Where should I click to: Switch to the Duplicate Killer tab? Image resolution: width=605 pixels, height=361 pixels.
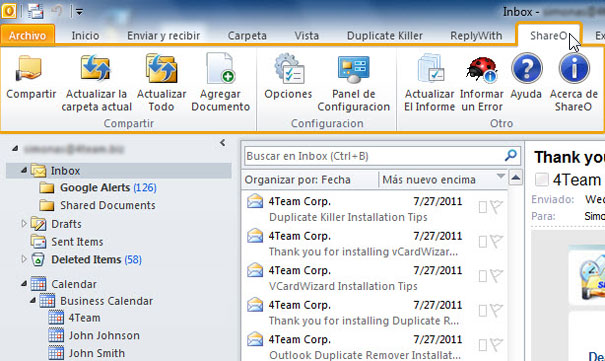point(385,36)
